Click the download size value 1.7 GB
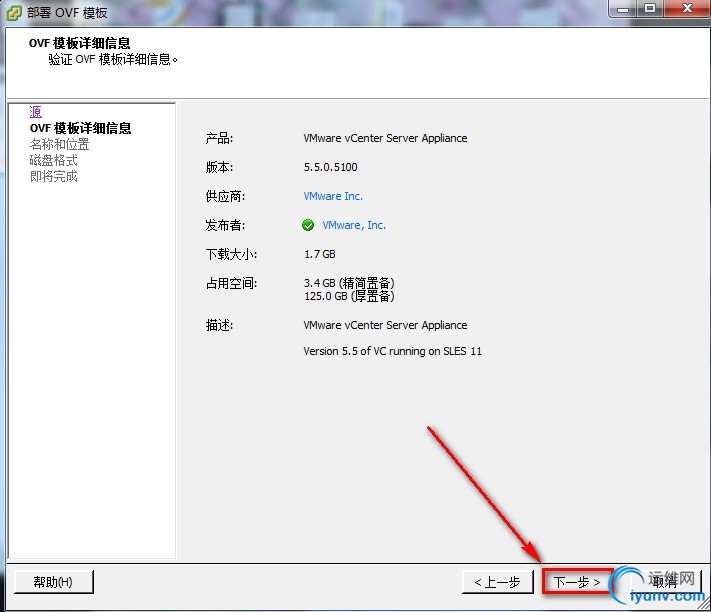 click(320, 254)
